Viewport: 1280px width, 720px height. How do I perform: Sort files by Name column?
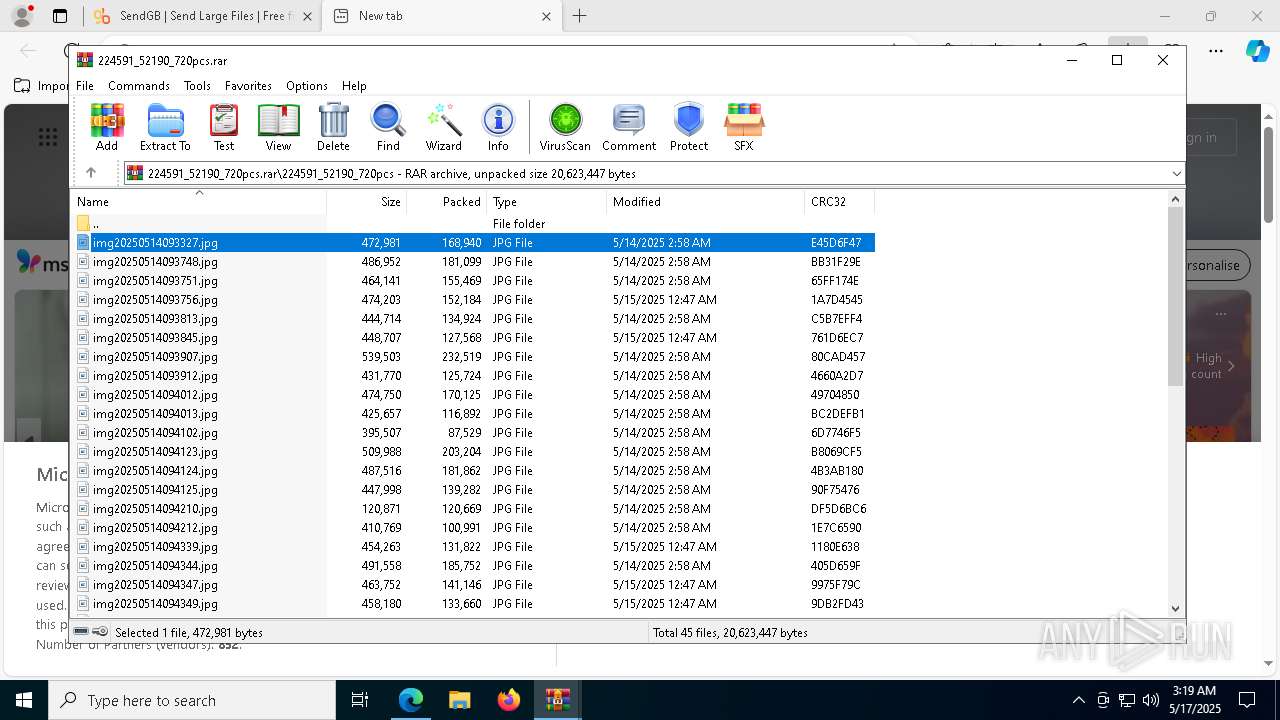[x=200, y=202]
